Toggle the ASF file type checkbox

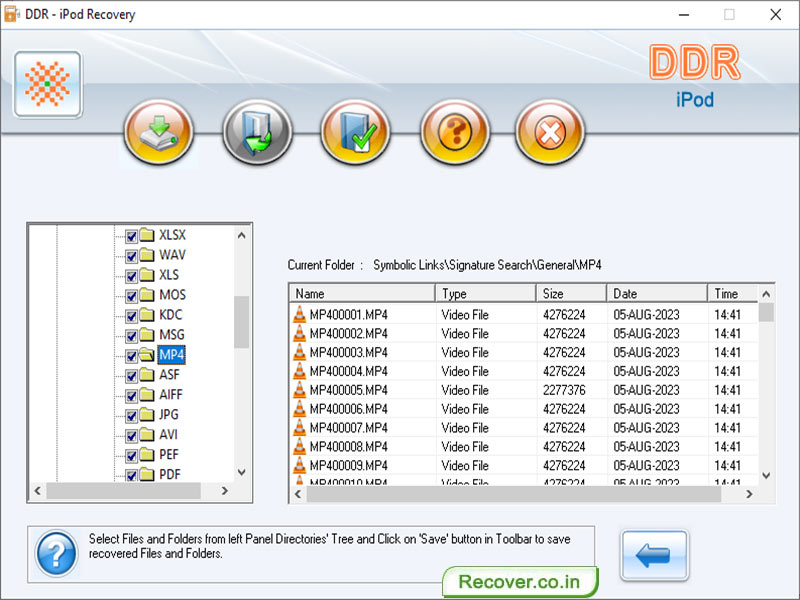click(132, 375)
